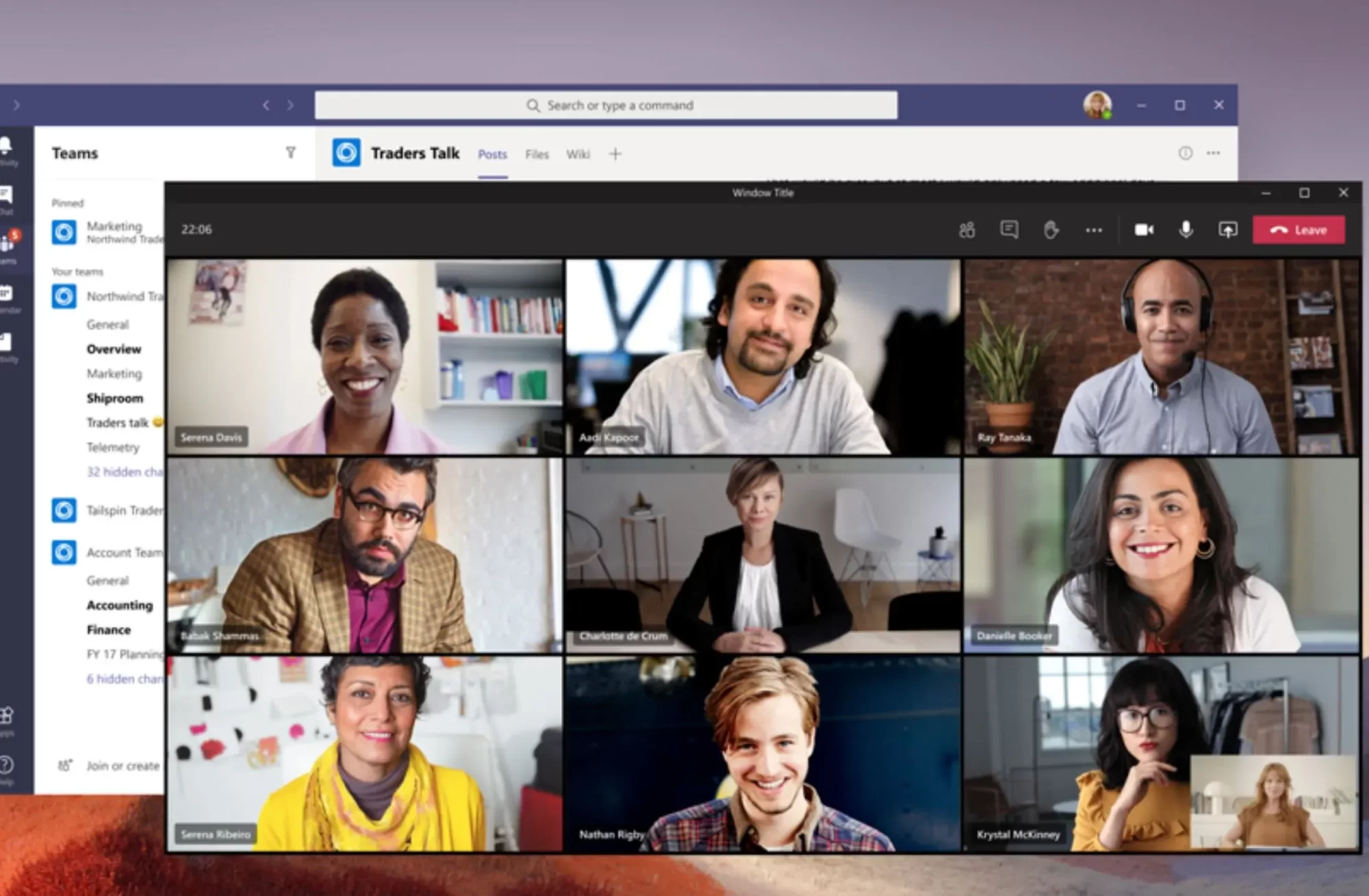Go back with the left arrow
The width and height of the screenshot is (1369, 896).
tap(266, 105)
